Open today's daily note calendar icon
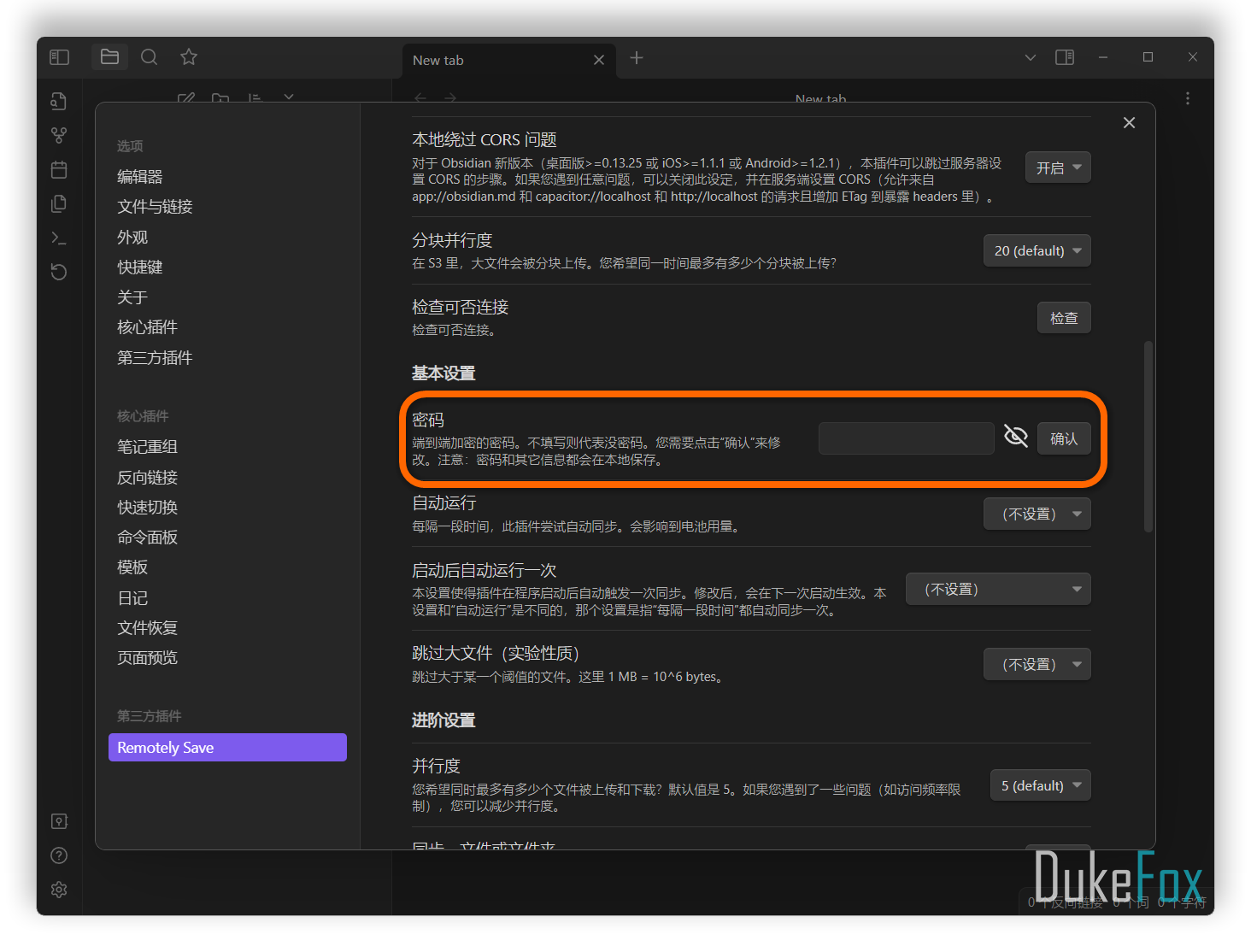This screenshot has height=952, width=1251. point(59,169)
